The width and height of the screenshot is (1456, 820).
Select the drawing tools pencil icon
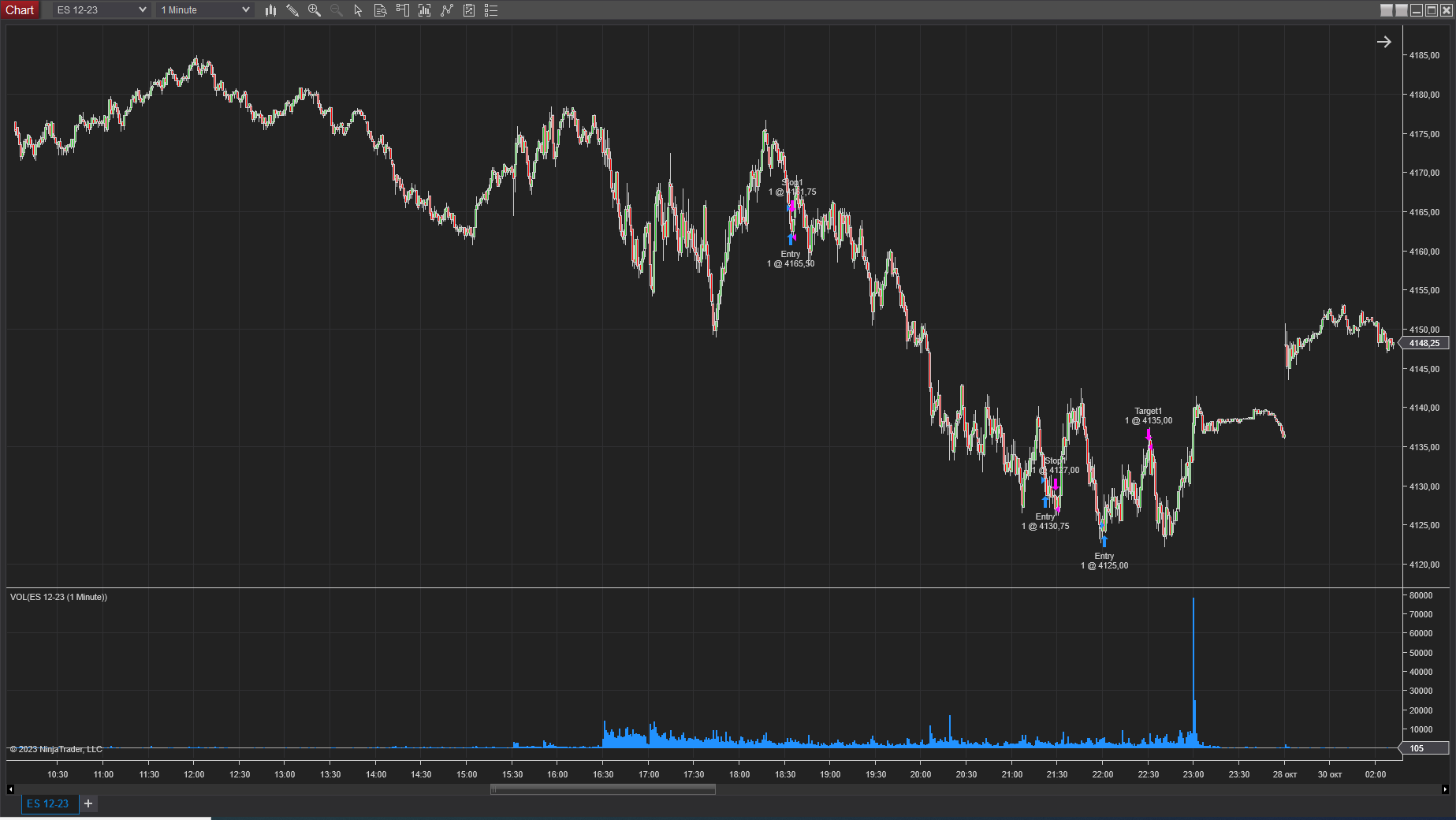(x=292, y=10)
